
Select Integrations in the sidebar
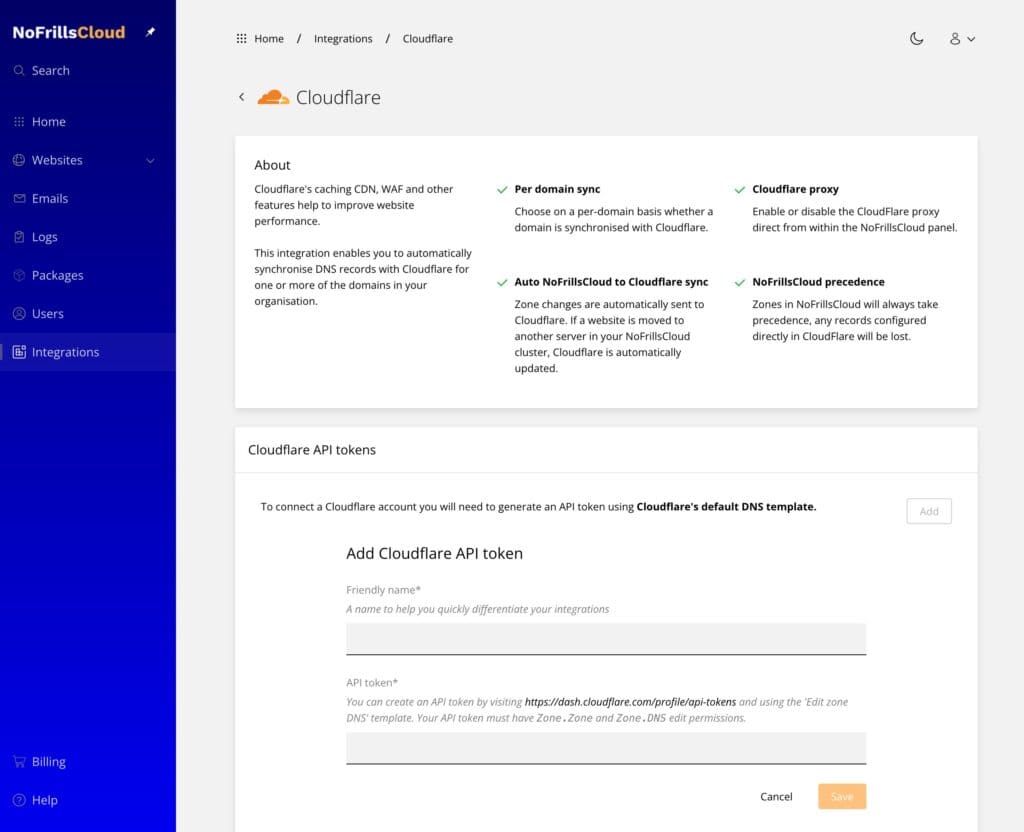point(65,352)
